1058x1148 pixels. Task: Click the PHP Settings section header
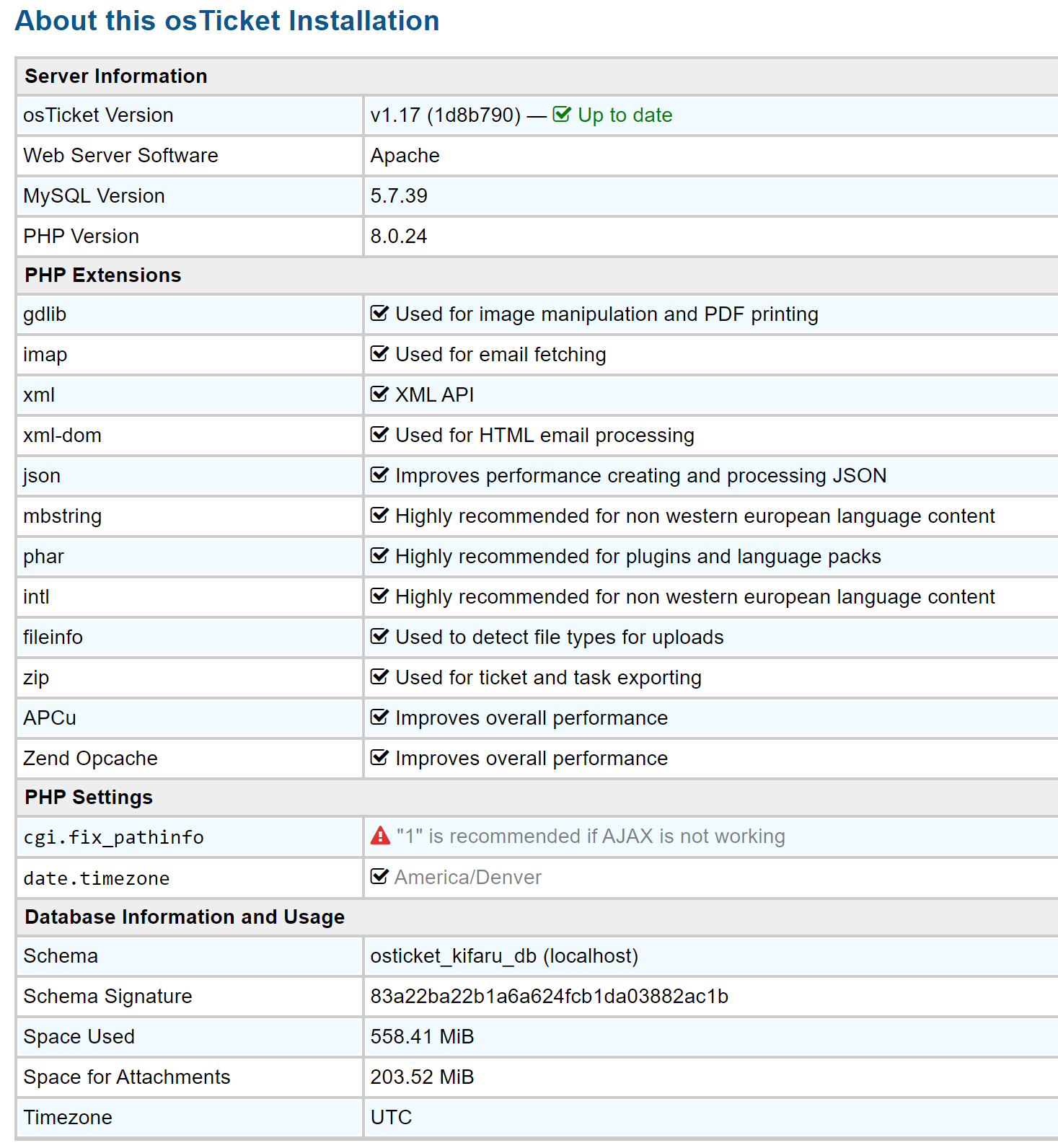coord(89,798)
